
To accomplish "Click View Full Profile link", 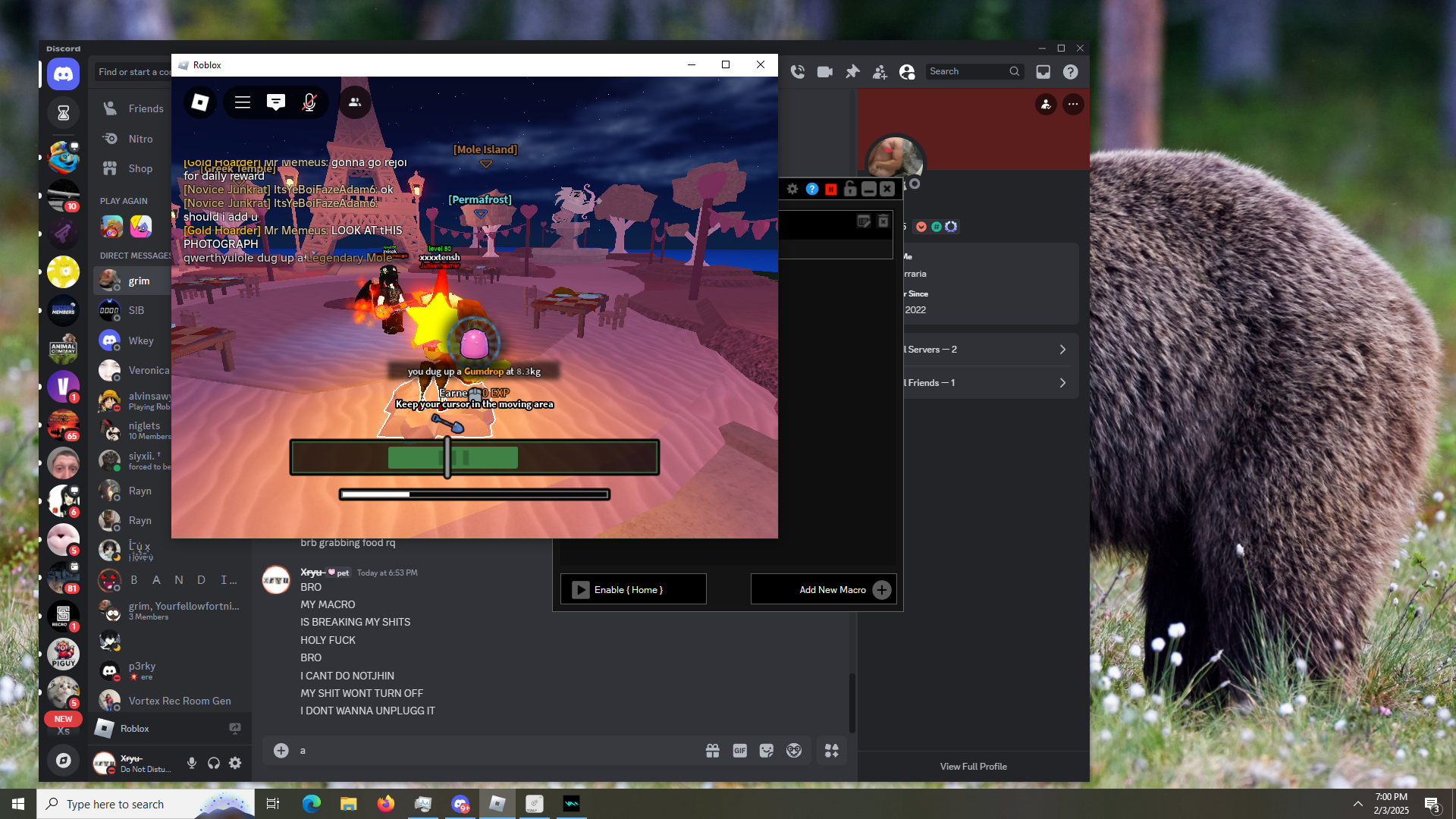I will pyautogui.click(x=973, y=767).
